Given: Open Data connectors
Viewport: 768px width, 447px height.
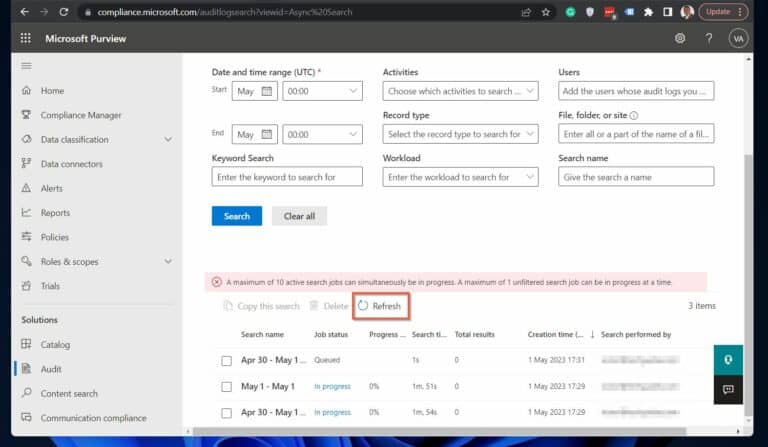Looking at the screenshot, I should (x=72, y=164).
